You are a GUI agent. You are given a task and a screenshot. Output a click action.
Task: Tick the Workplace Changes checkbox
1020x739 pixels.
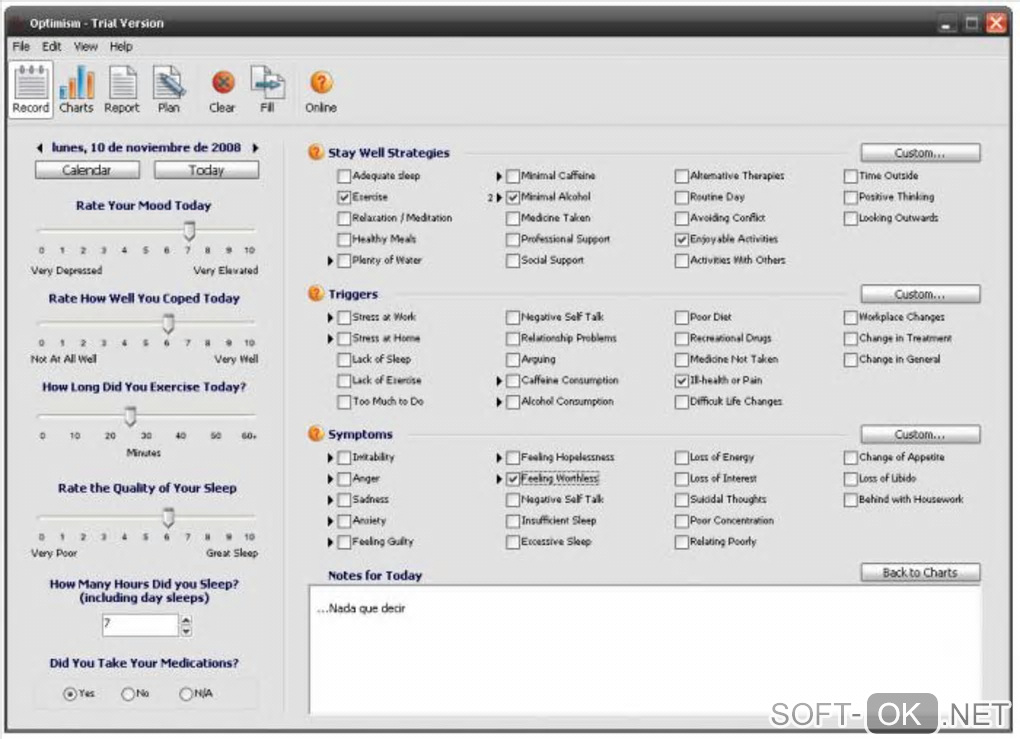pyautogui.click(x=850, y=317)
